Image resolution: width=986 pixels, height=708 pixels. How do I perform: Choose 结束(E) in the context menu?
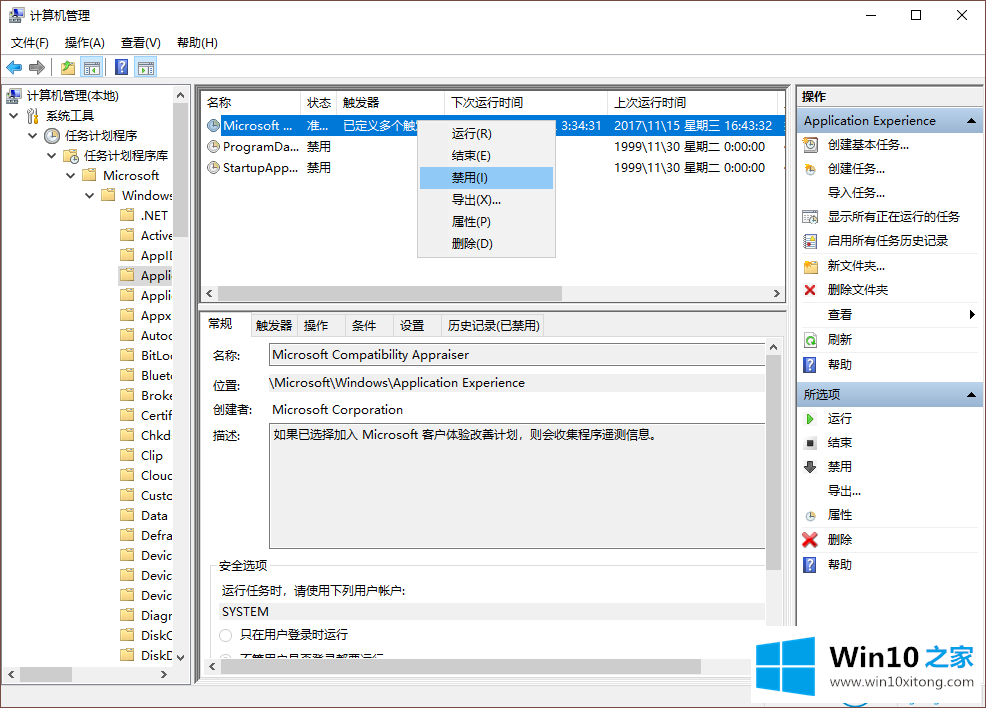click(x=486, y=156)
